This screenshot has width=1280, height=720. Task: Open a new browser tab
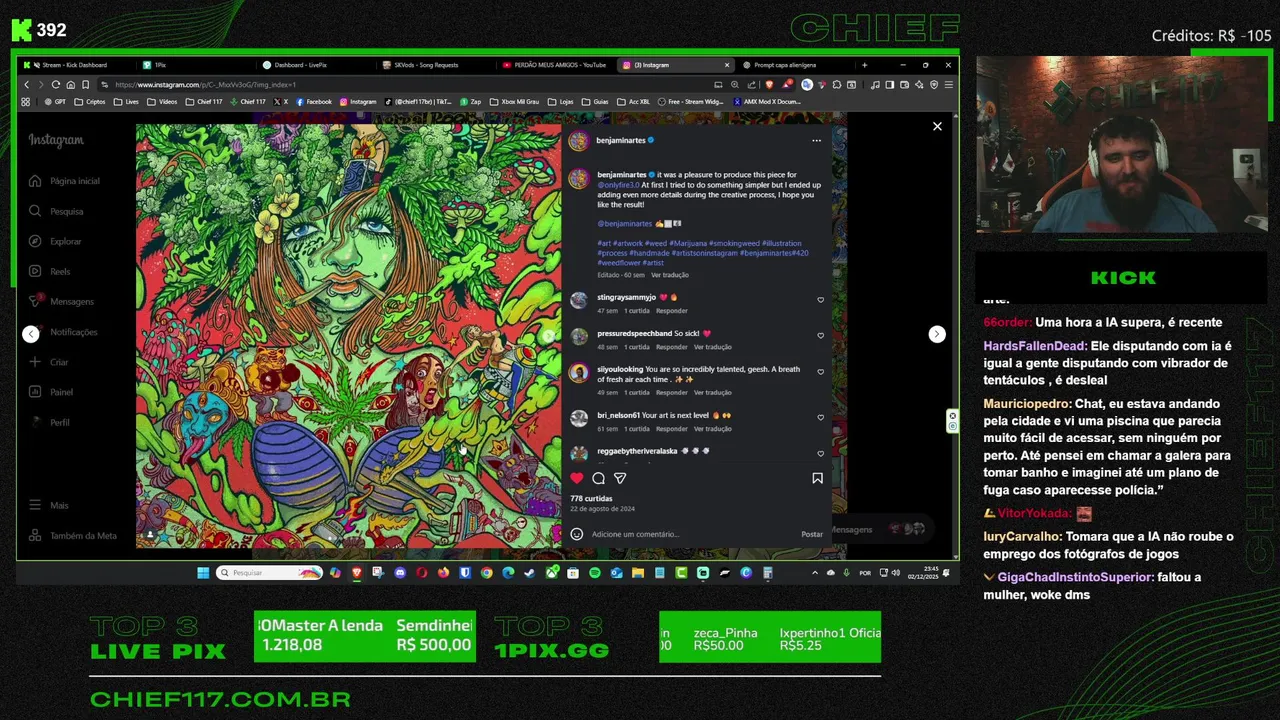tap(864, 65)
